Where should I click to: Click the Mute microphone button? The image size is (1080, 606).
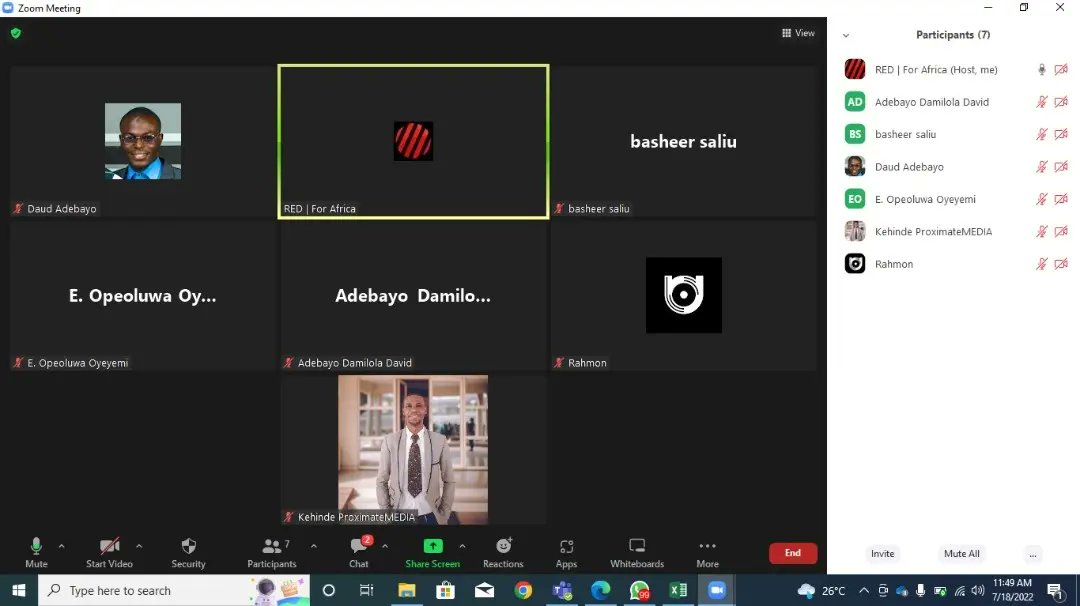[x=37, y=553]
